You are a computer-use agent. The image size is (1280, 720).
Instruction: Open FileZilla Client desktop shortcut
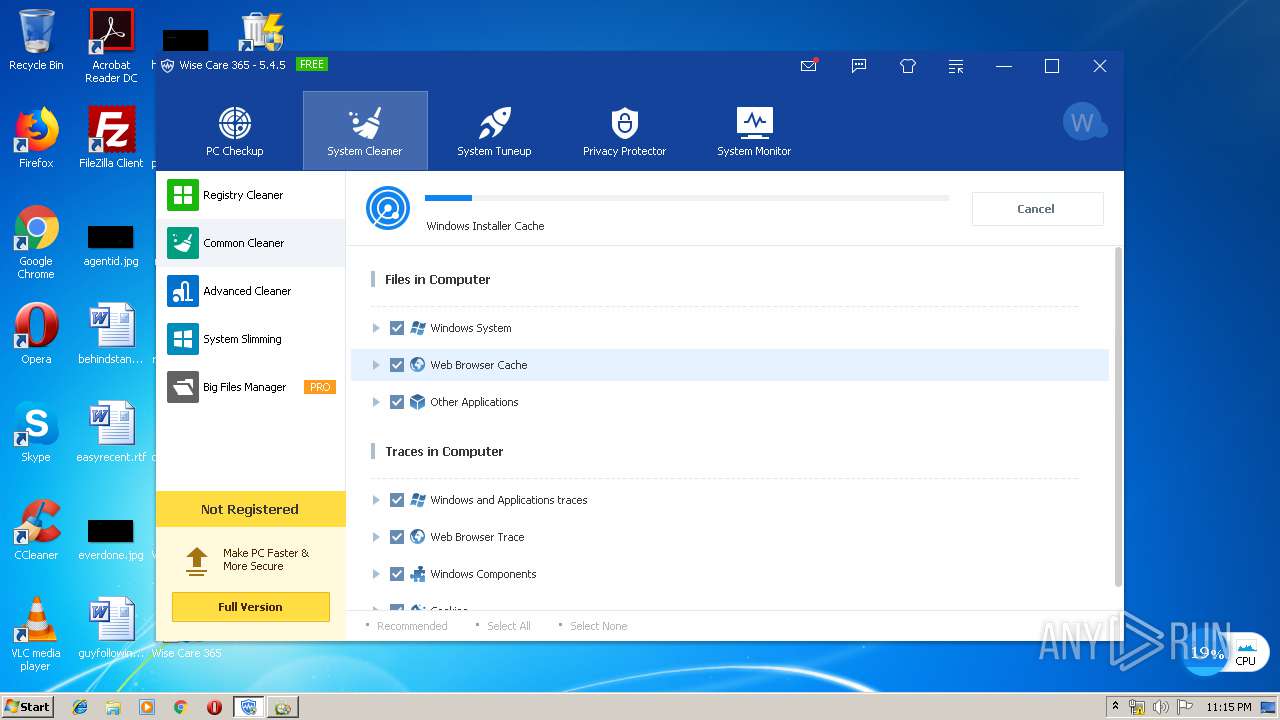111,138
